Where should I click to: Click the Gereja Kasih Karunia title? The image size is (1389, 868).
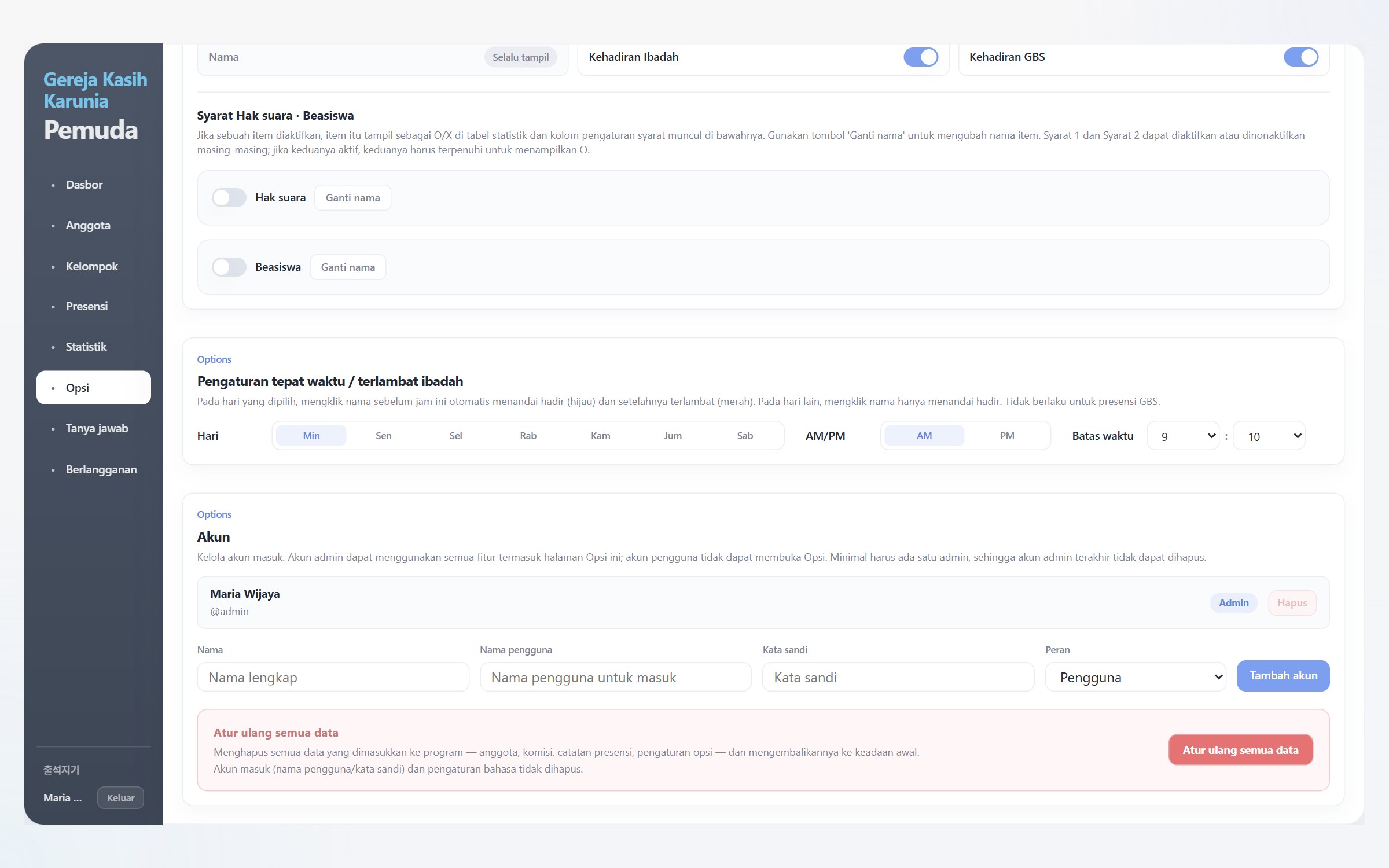tap(95, 90)
